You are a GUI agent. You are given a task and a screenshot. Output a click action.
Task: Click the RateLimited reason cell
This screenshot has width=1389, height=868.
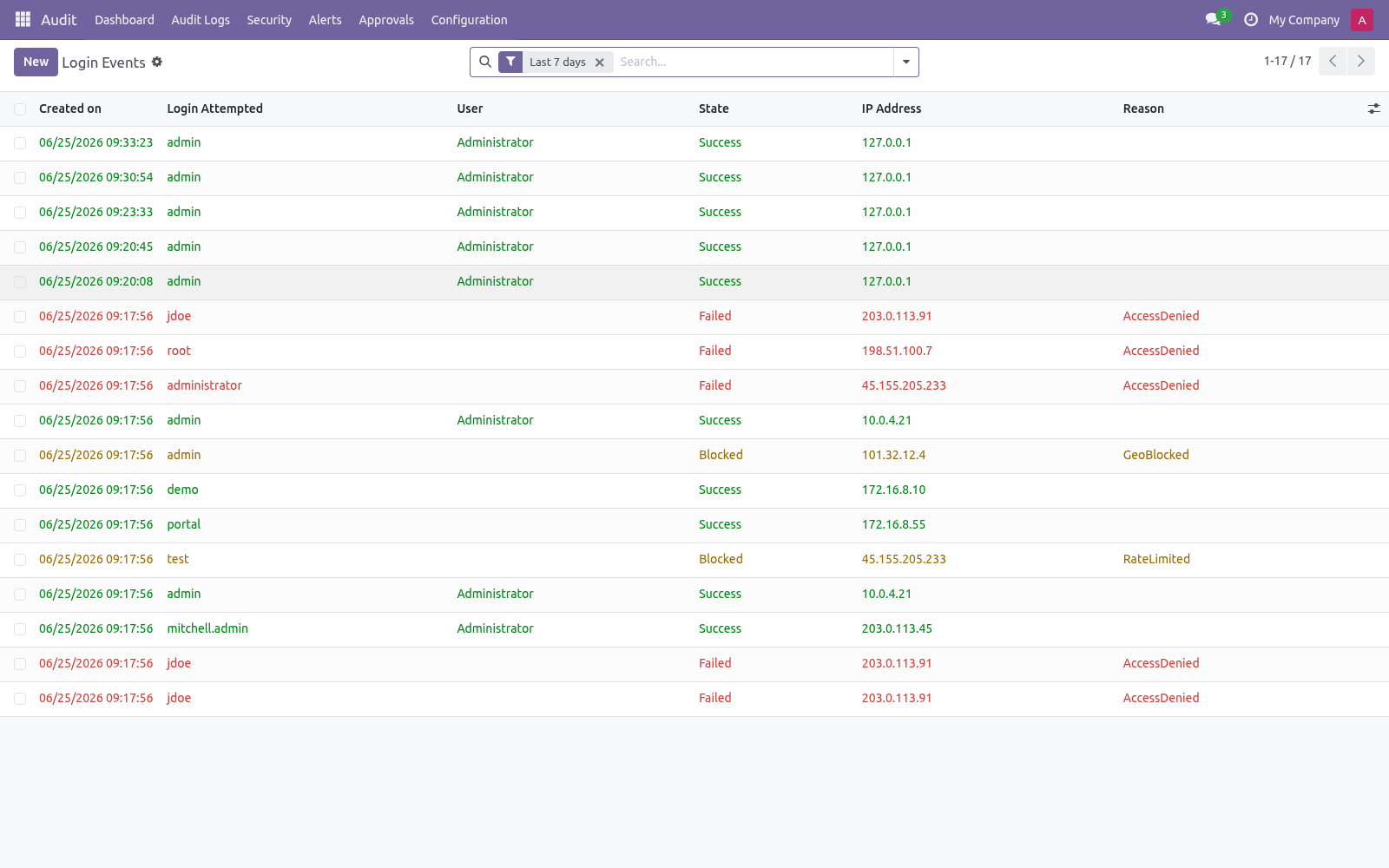(1156, 559)
